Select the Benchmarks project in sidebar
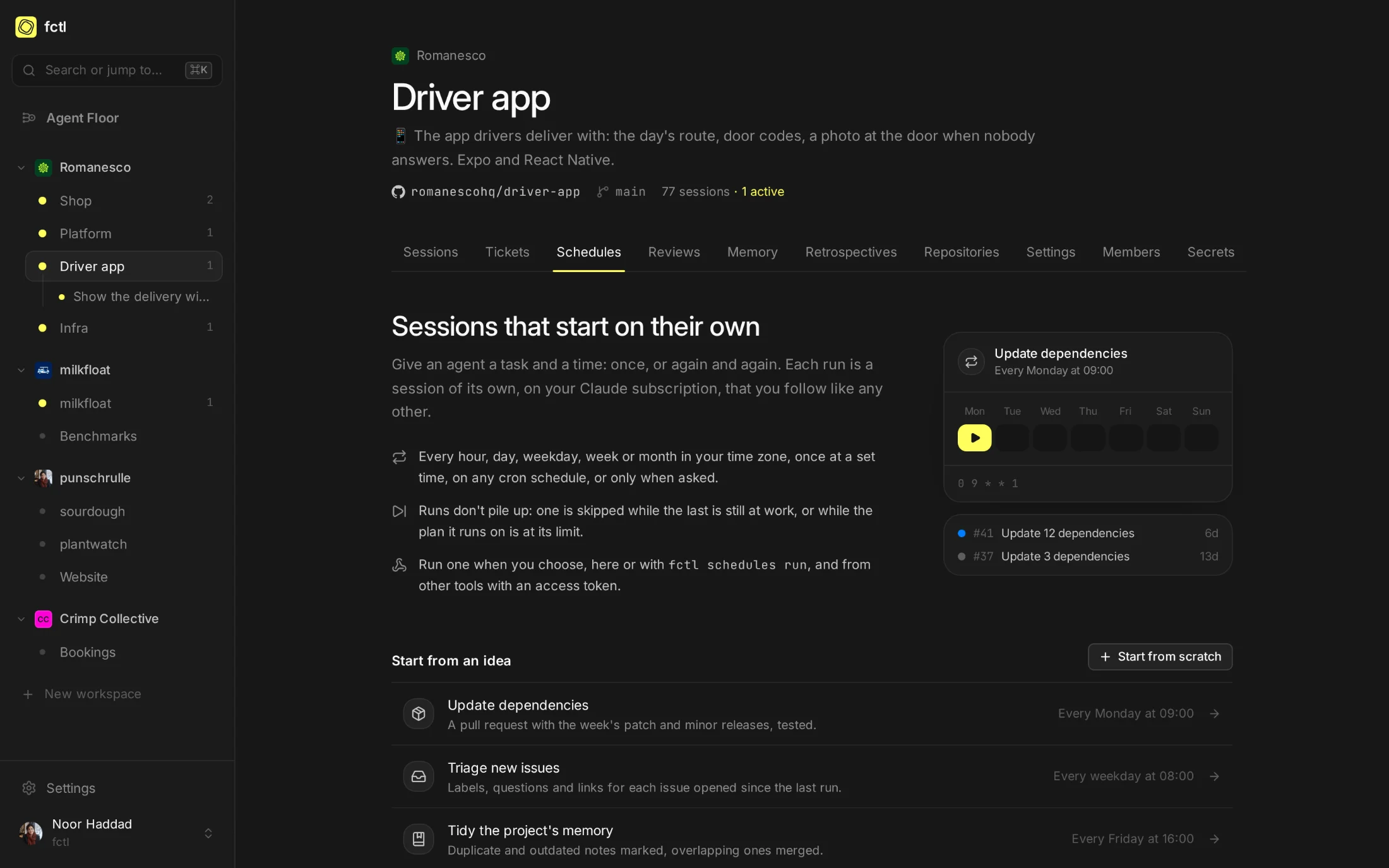Screen dimensions: 1389x868 coord(124,436)
